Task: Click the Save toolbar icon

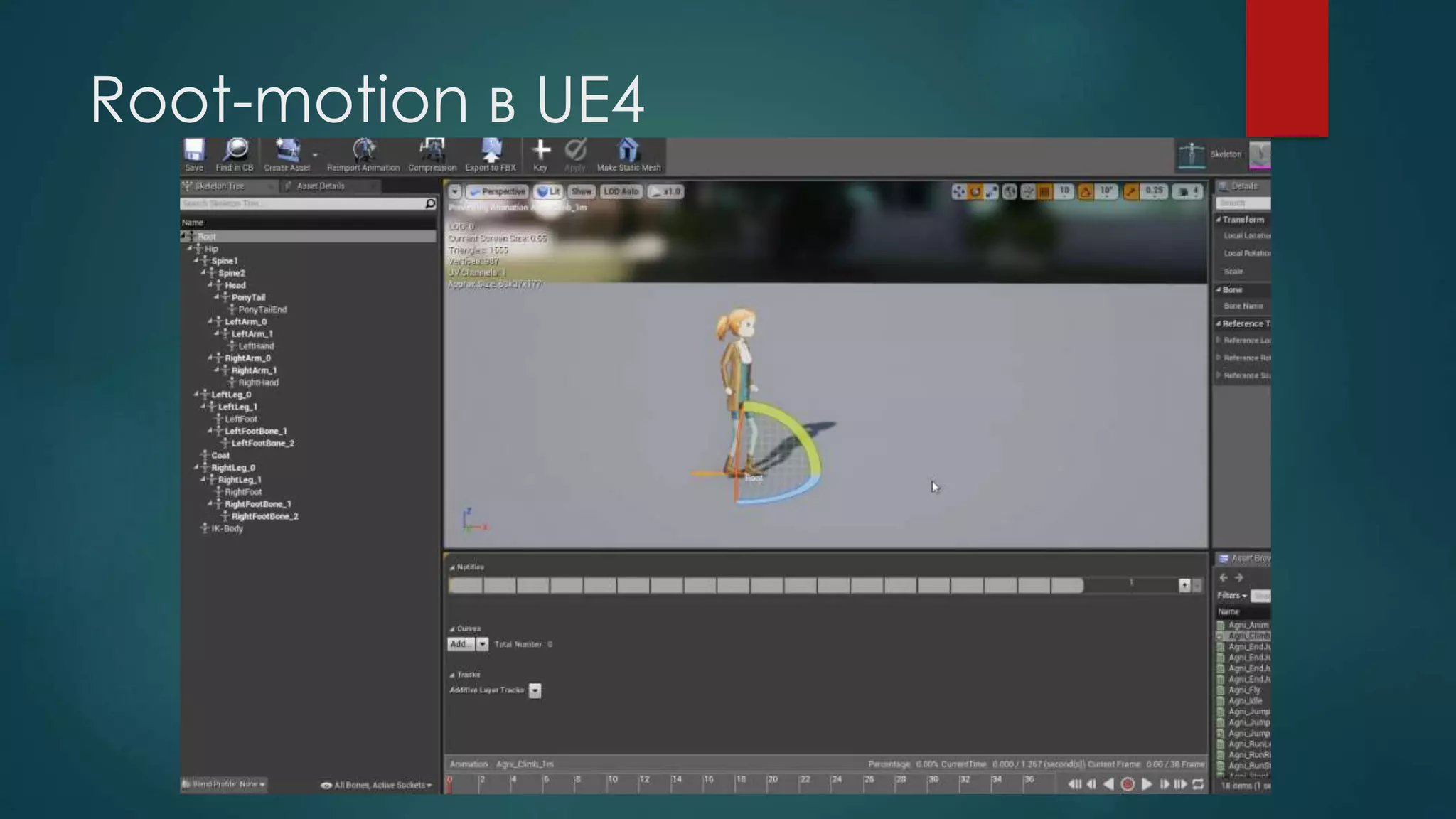Action: coord(194,155)
